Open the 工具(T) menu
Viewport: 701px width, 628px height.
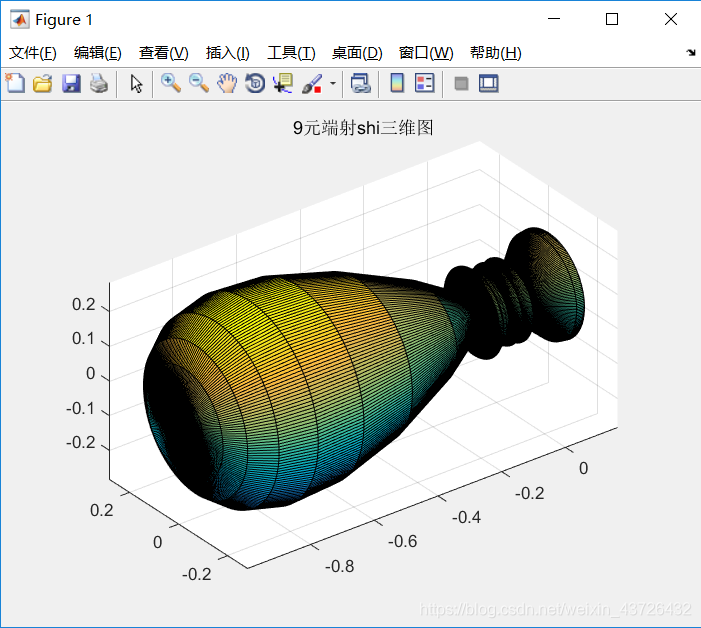(291, 53)
